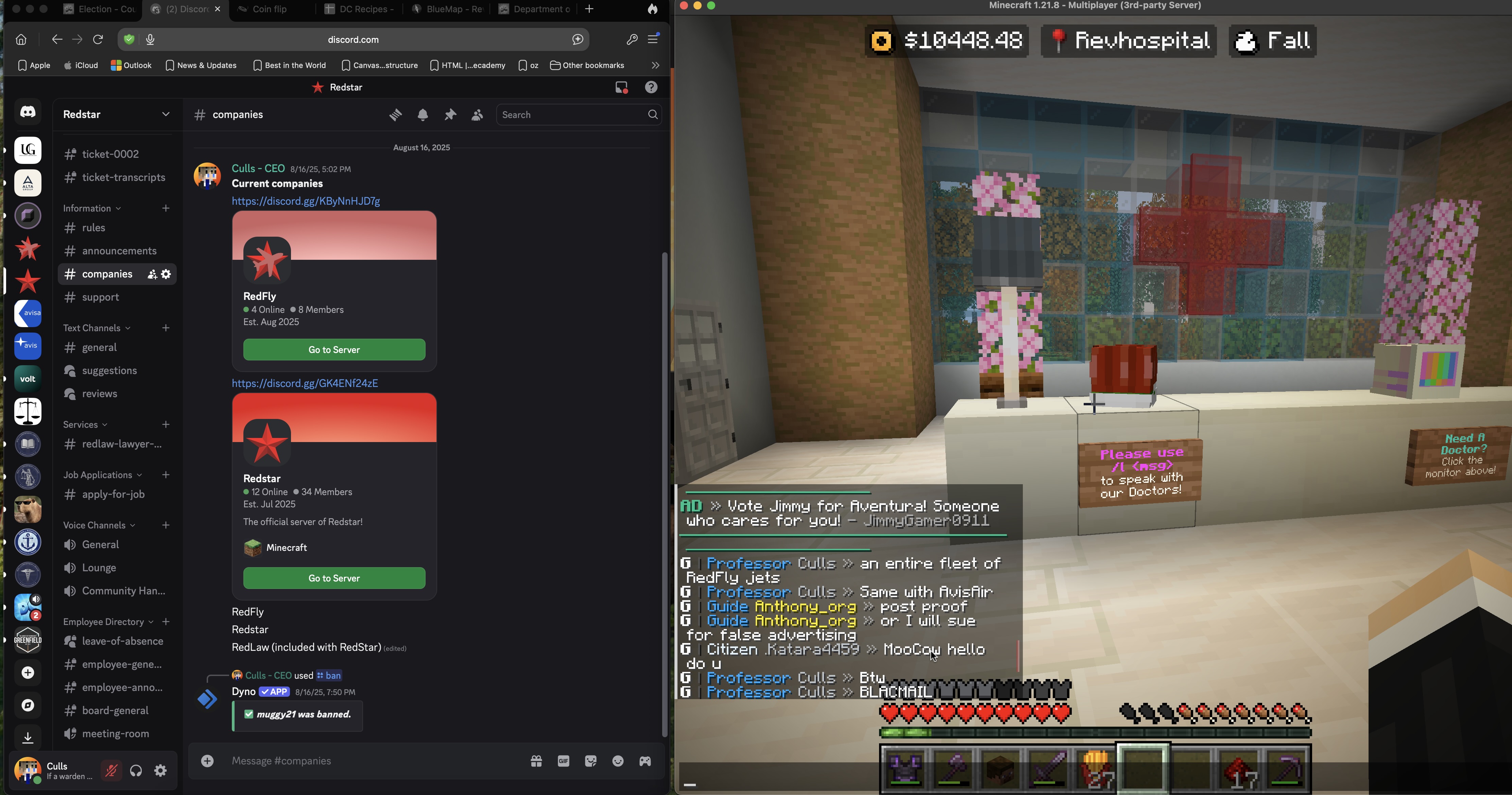Click Discord message scrollbar
1512x795 pixels.
pos(665,494)
